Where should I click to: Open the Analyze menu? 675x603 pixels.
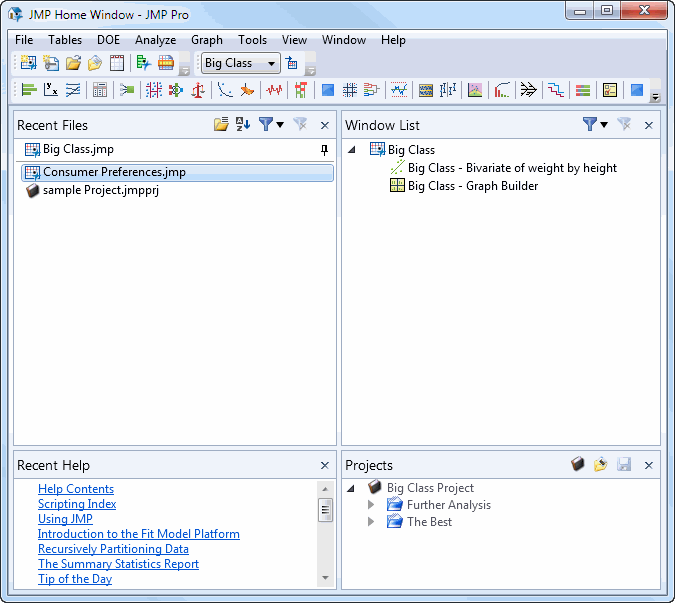coord(155,40)
